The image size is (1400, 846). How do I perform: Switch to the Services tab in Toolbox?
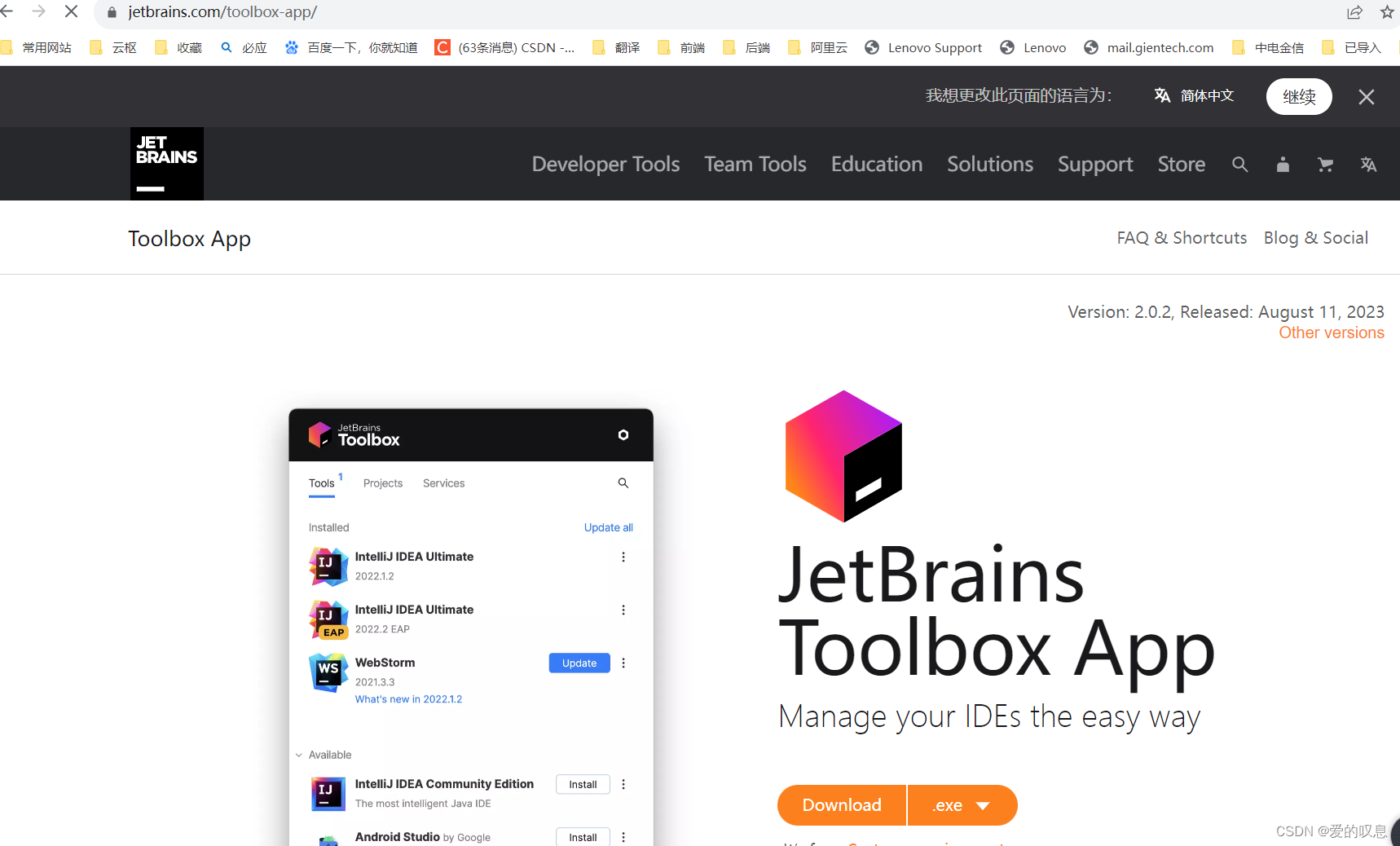[x=444, y=483]
